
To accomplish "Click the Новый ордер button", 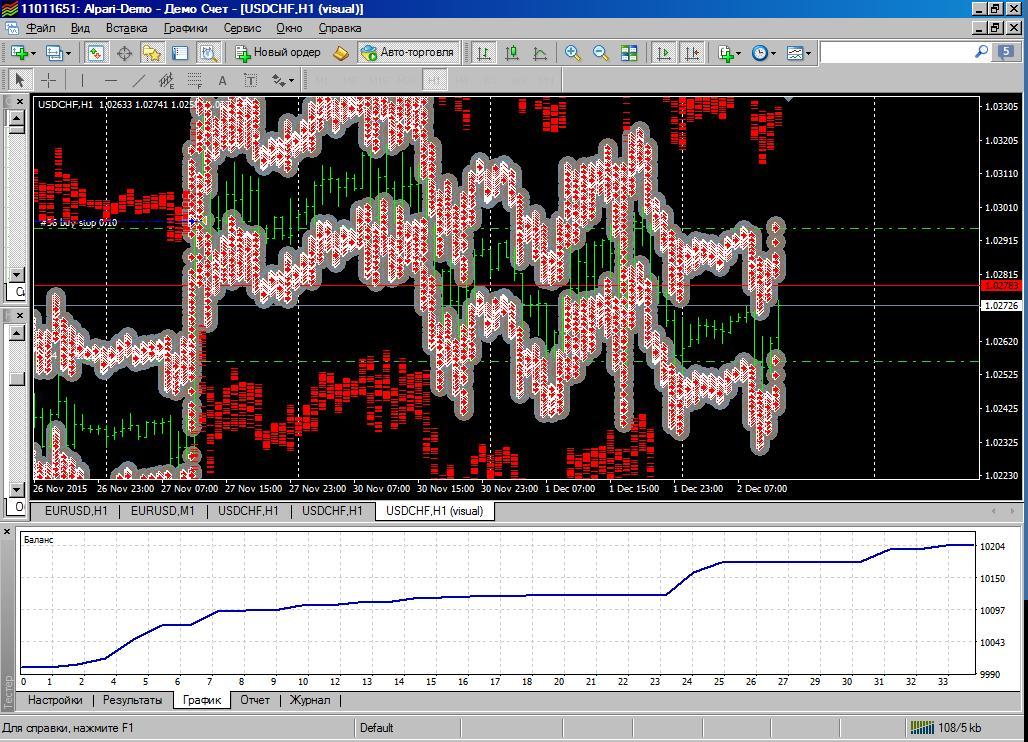I will (x=278, y=53).
